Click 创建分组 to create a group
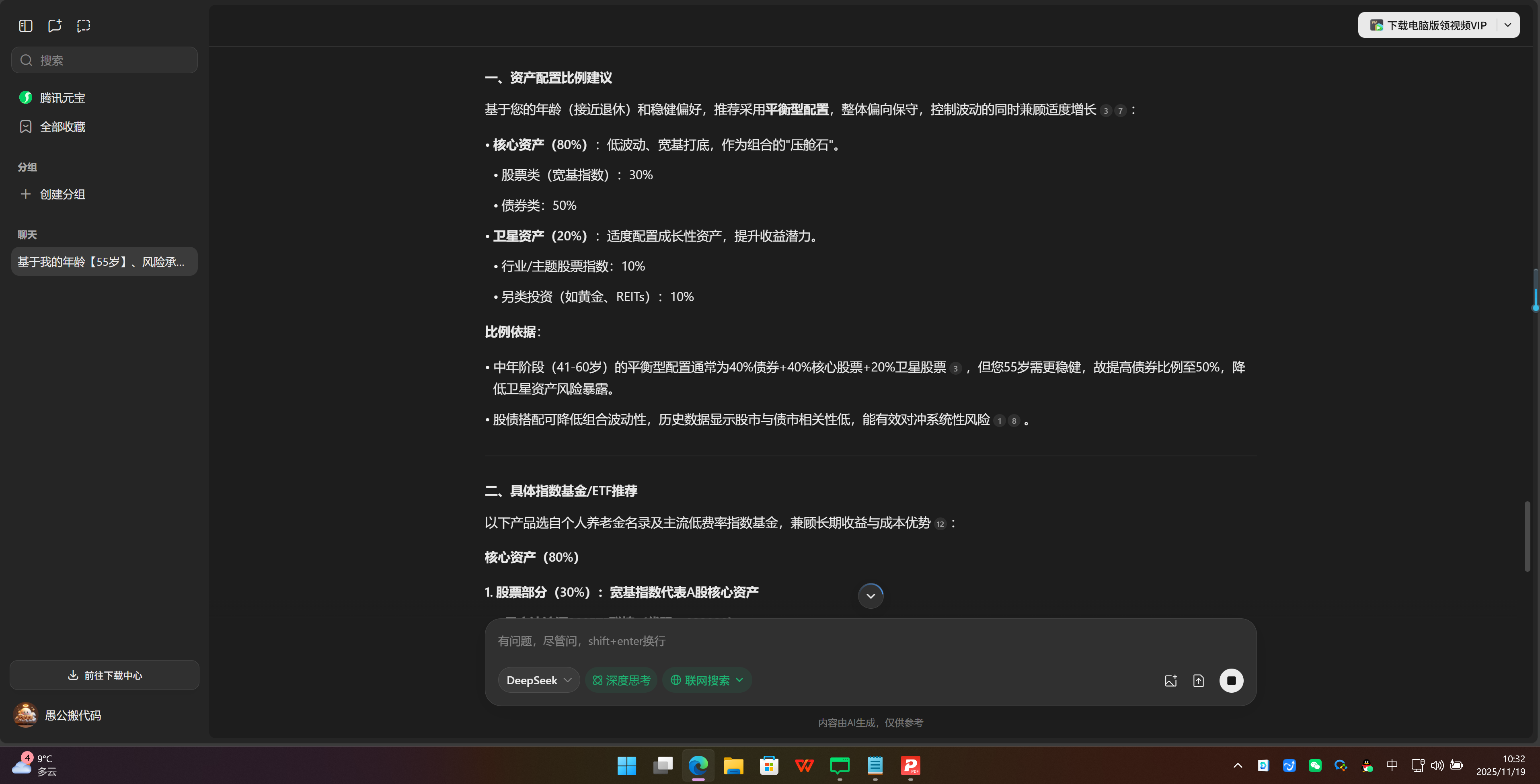 [62, 194]
